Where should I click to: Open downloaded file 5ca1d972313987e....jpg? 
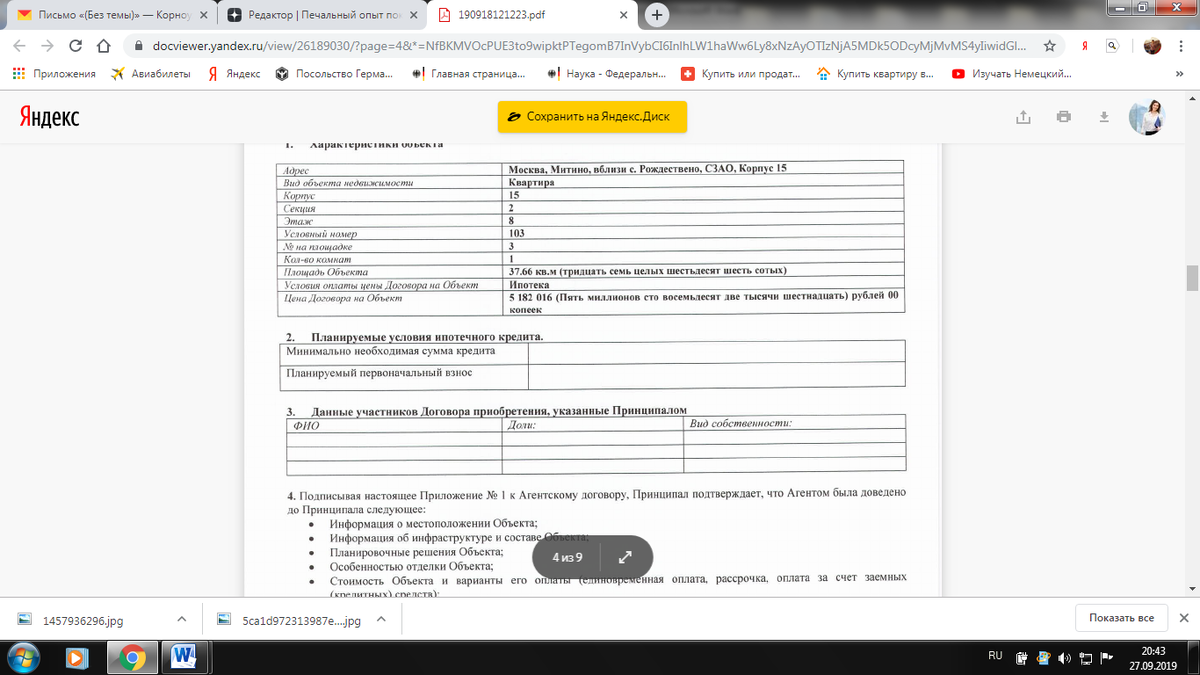[x=289, y=620]
